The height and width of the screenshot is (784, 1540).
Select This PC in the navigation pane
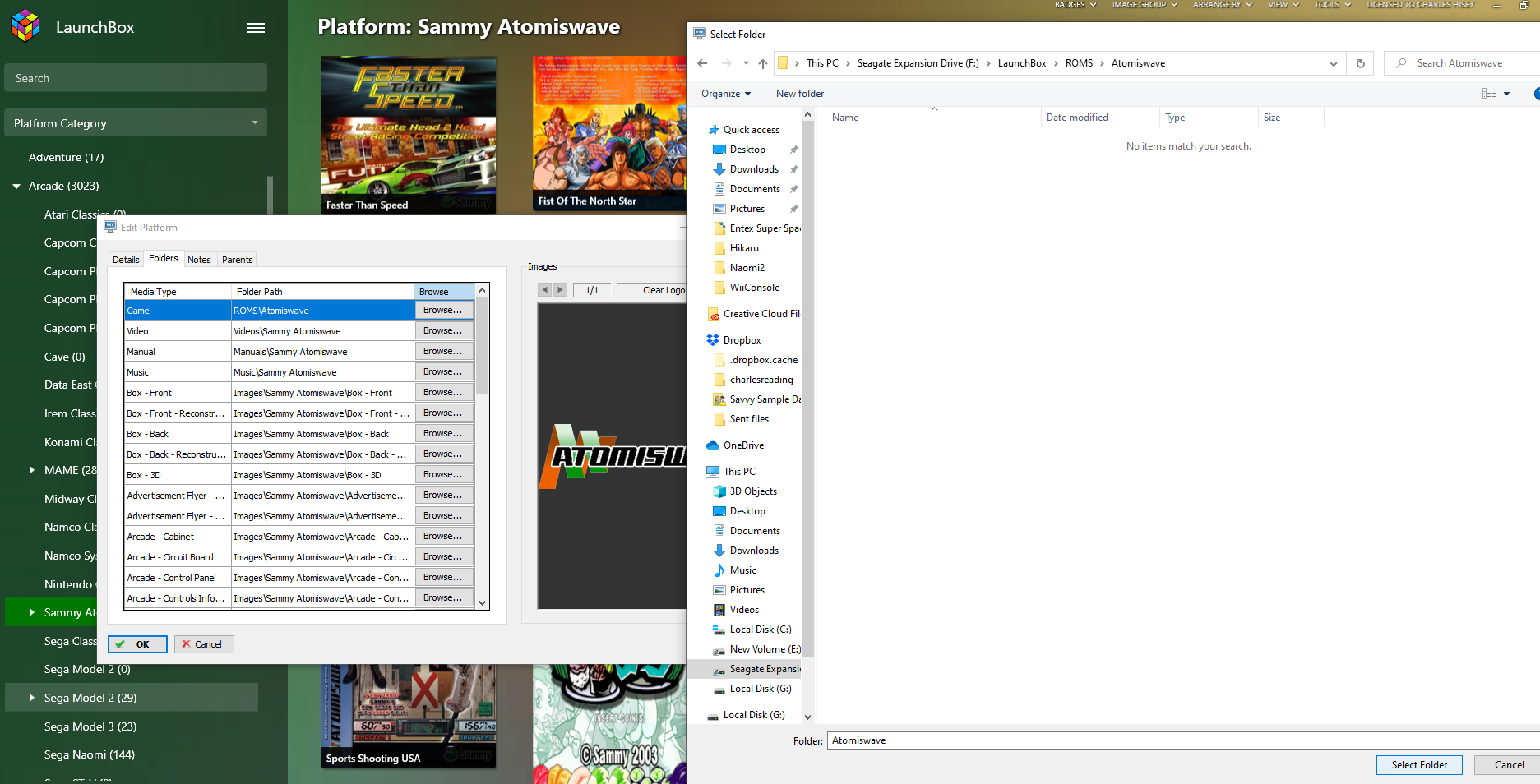click(x=739, y=472)
